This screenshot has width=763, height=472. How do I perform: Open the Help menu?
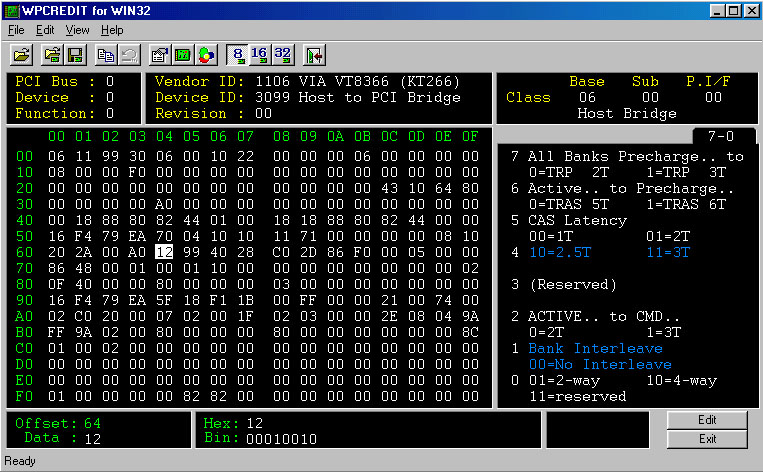coord(112,30)
